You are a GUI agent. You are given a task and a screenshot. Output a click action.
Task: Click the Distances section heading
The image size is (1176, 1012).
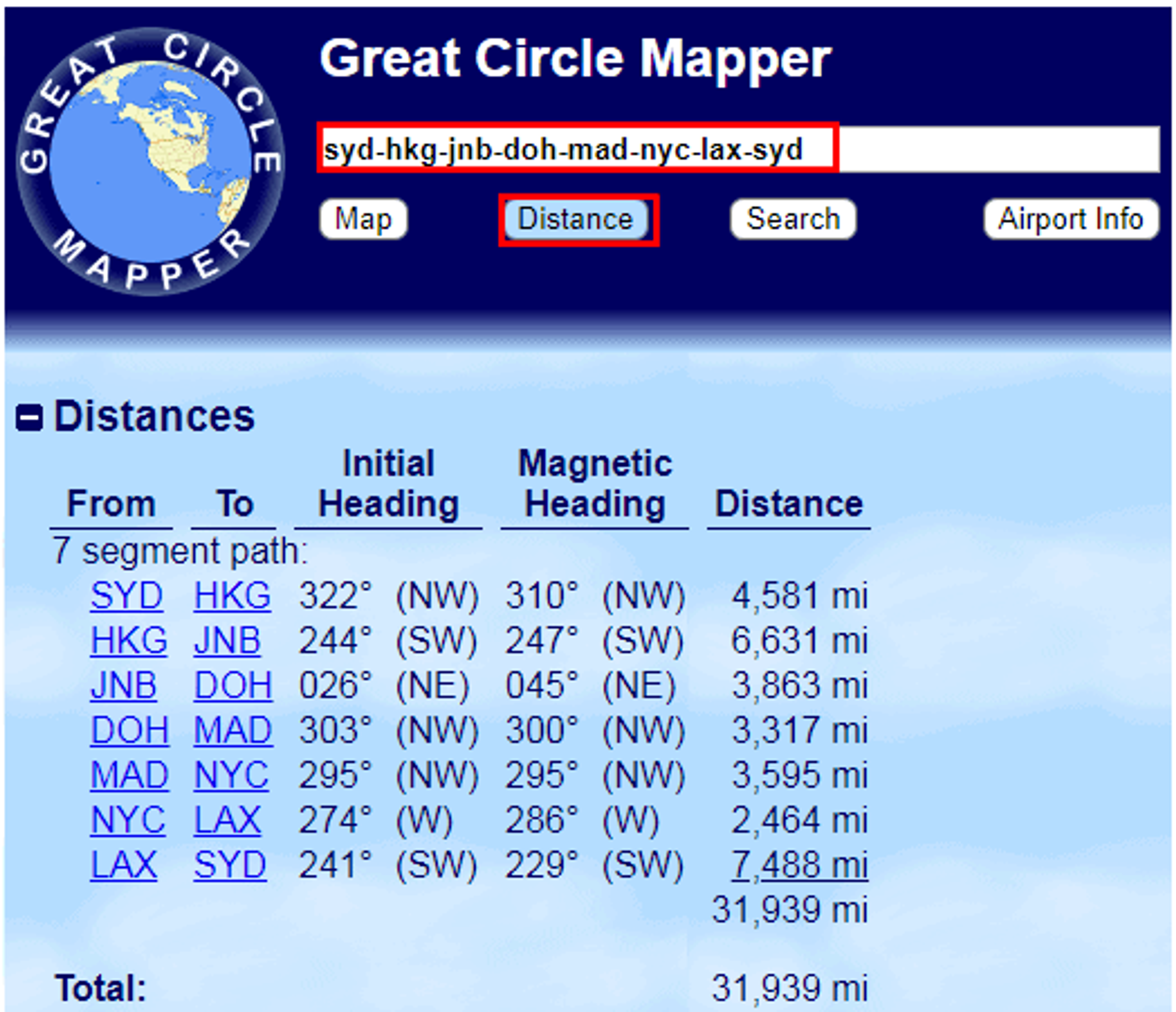(154, 417)
